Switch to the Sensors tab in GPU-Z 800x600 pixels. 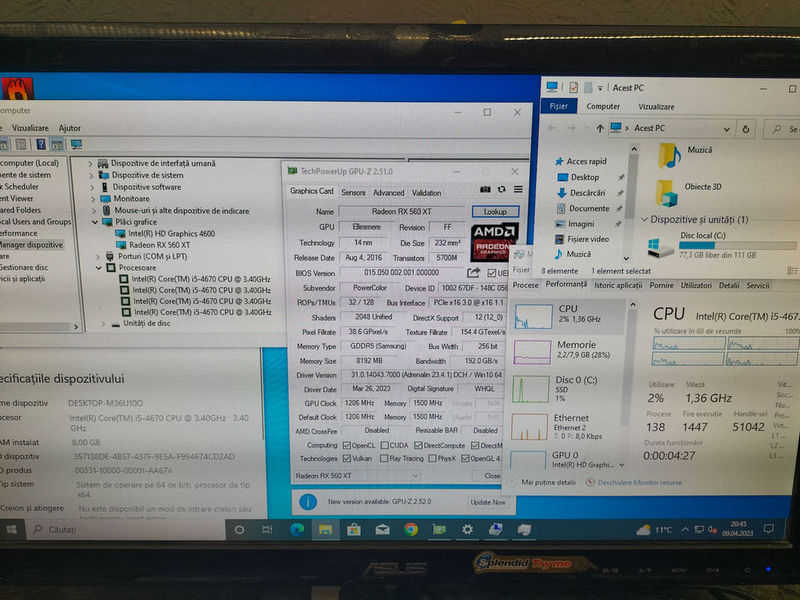pyautogui.click(x=353, y=192)
